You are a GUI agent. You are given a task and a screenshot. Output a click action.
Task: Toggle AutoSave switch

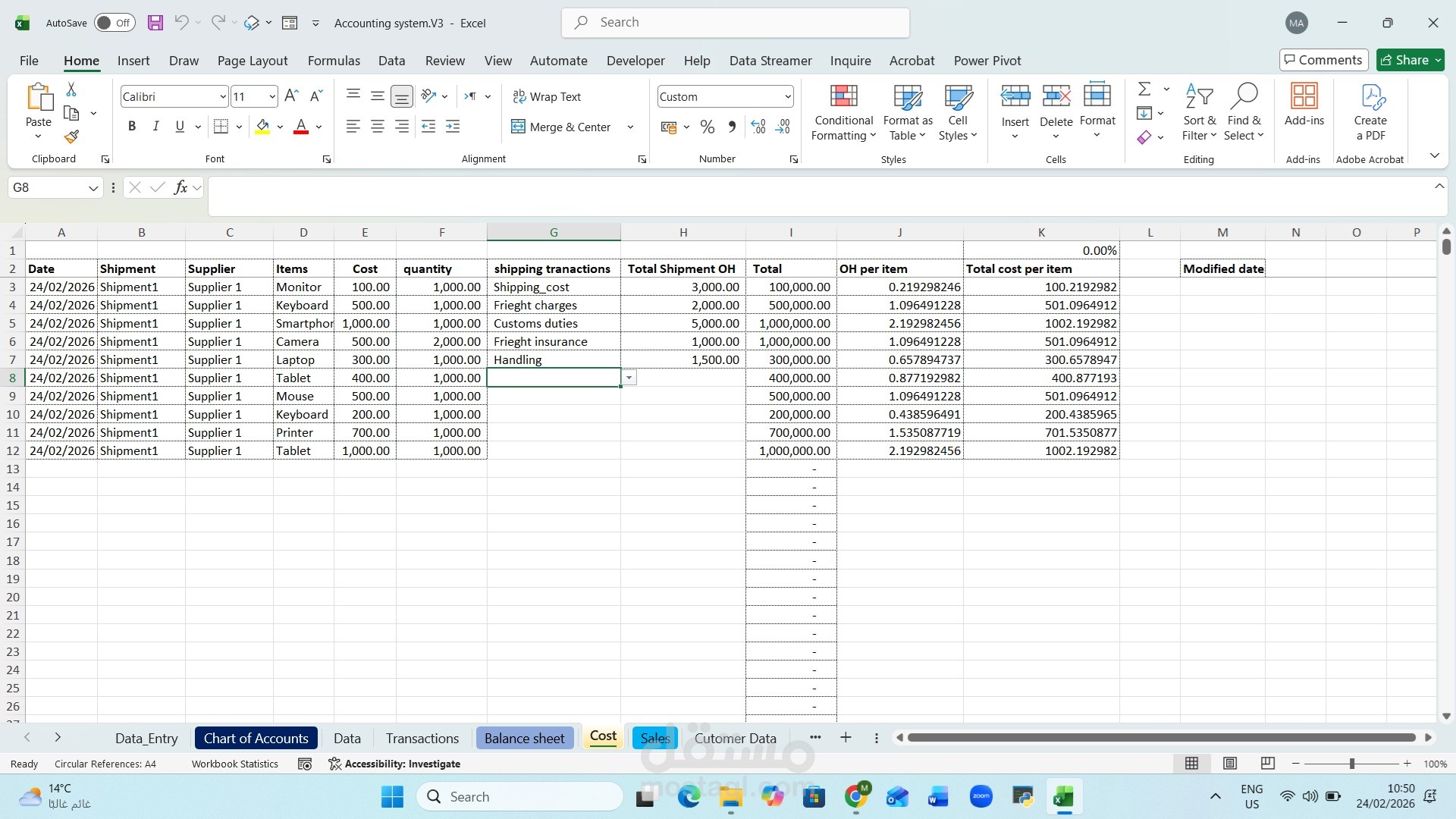115,23
